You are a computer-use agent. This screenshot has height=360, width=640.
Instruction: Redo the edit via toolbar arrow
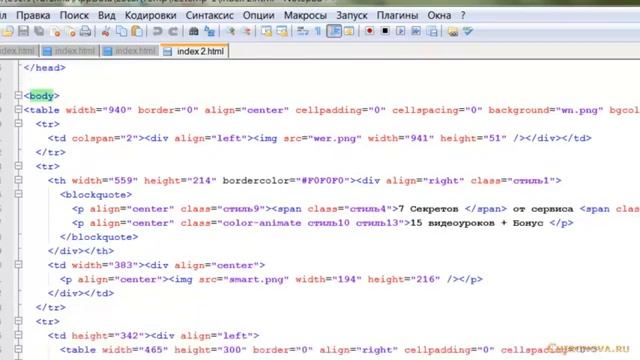(173, 31)
